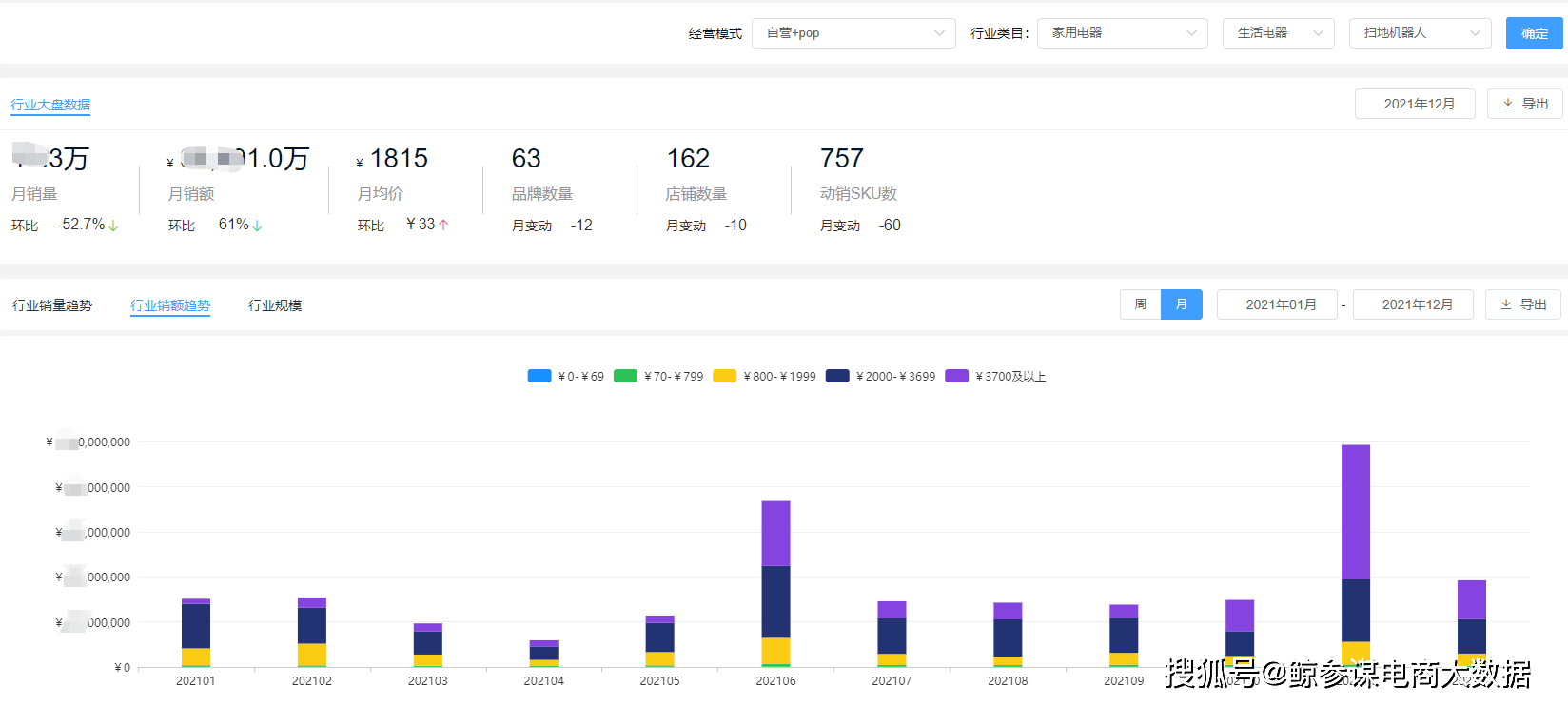Switch to 行业规模 tab
The width and height of the screenshot is (1568, 706).
(275, 305)
